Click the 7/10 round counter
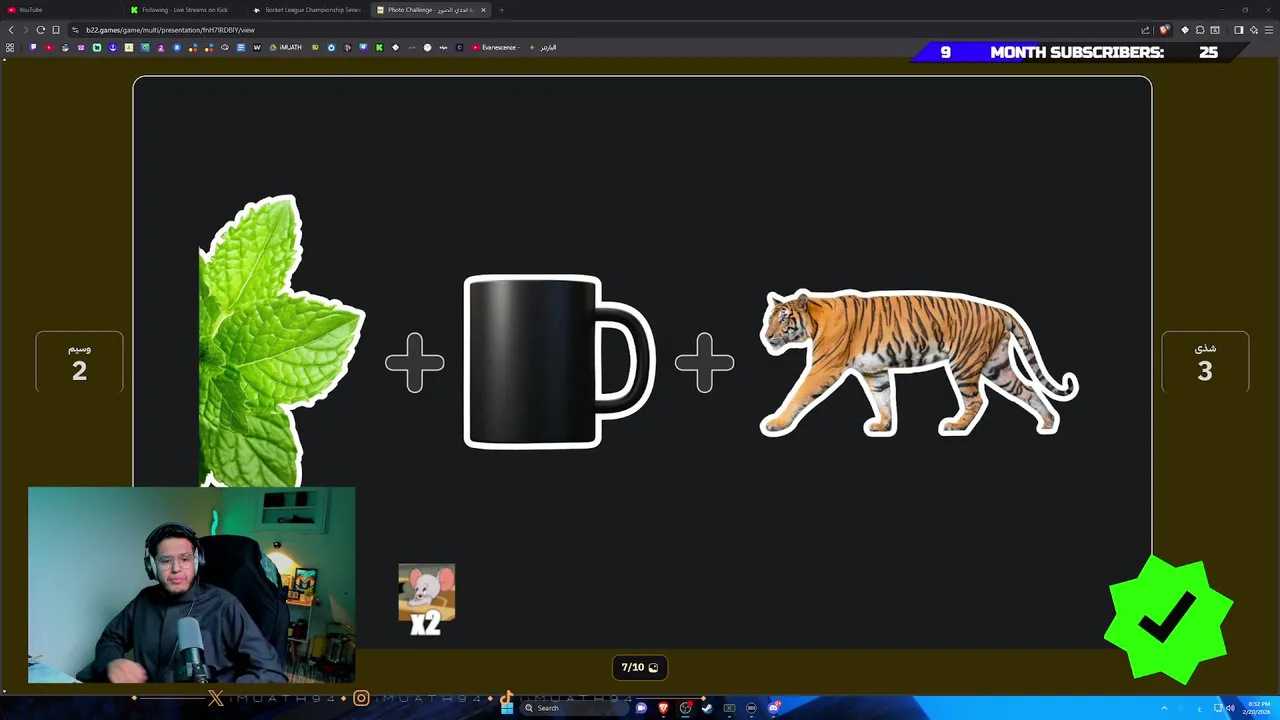The height and width of the screenshot is (720, 1280). click(640, 667)
